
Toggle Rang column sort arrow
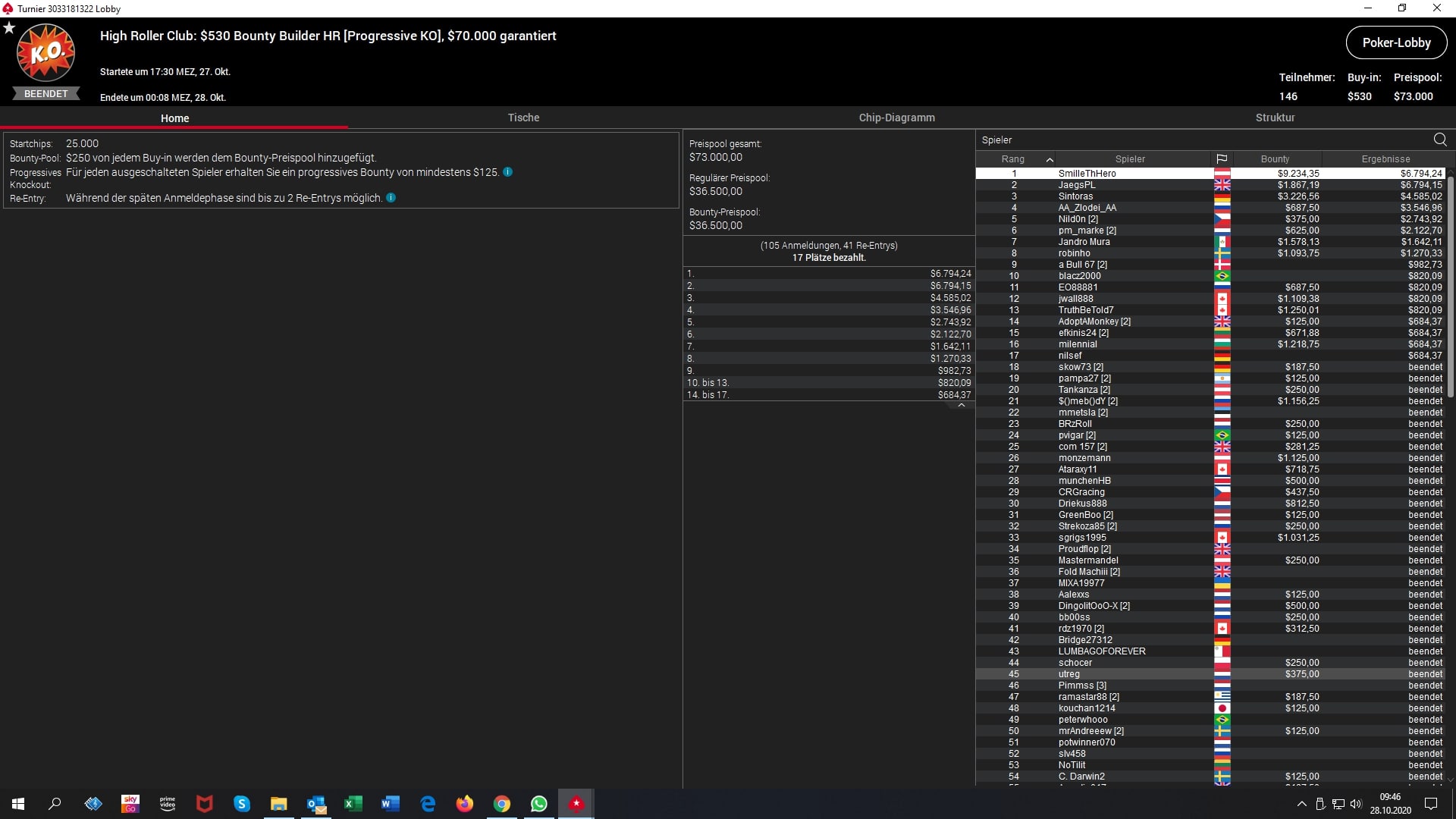tap(1050, 159)
